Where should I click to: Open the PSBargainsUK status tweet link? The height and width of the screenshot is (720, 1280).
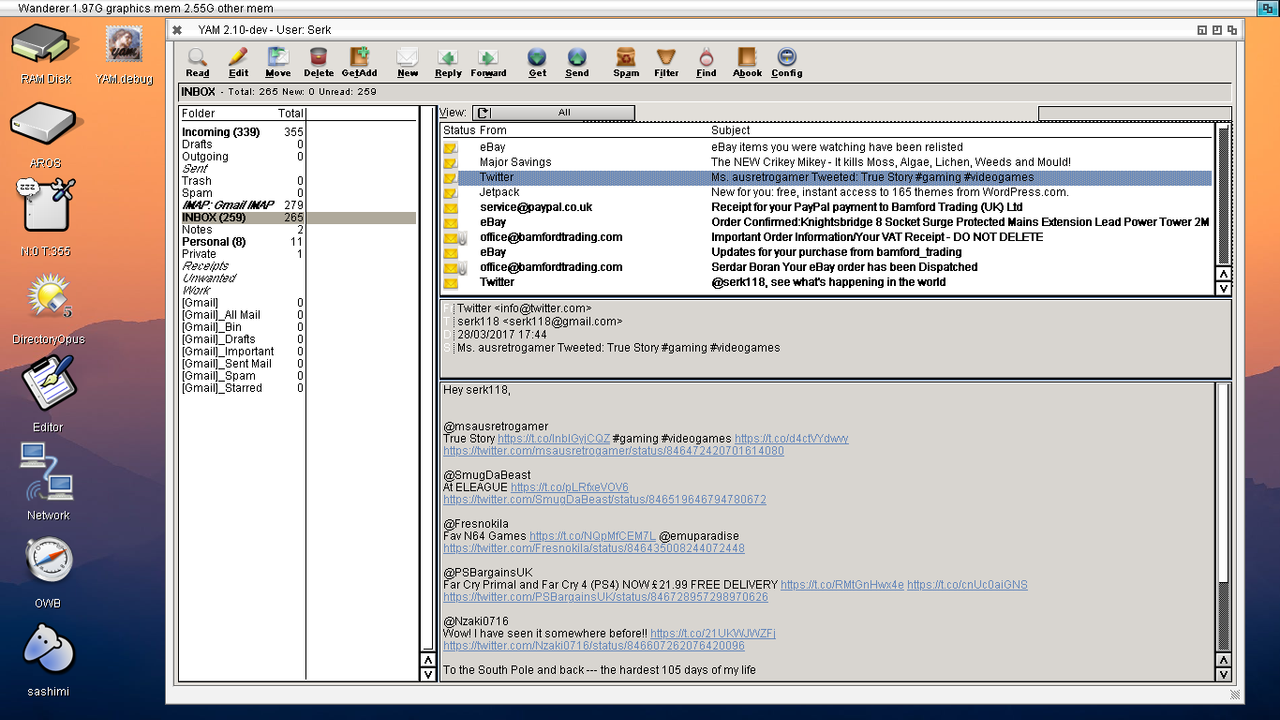point(606,597)
